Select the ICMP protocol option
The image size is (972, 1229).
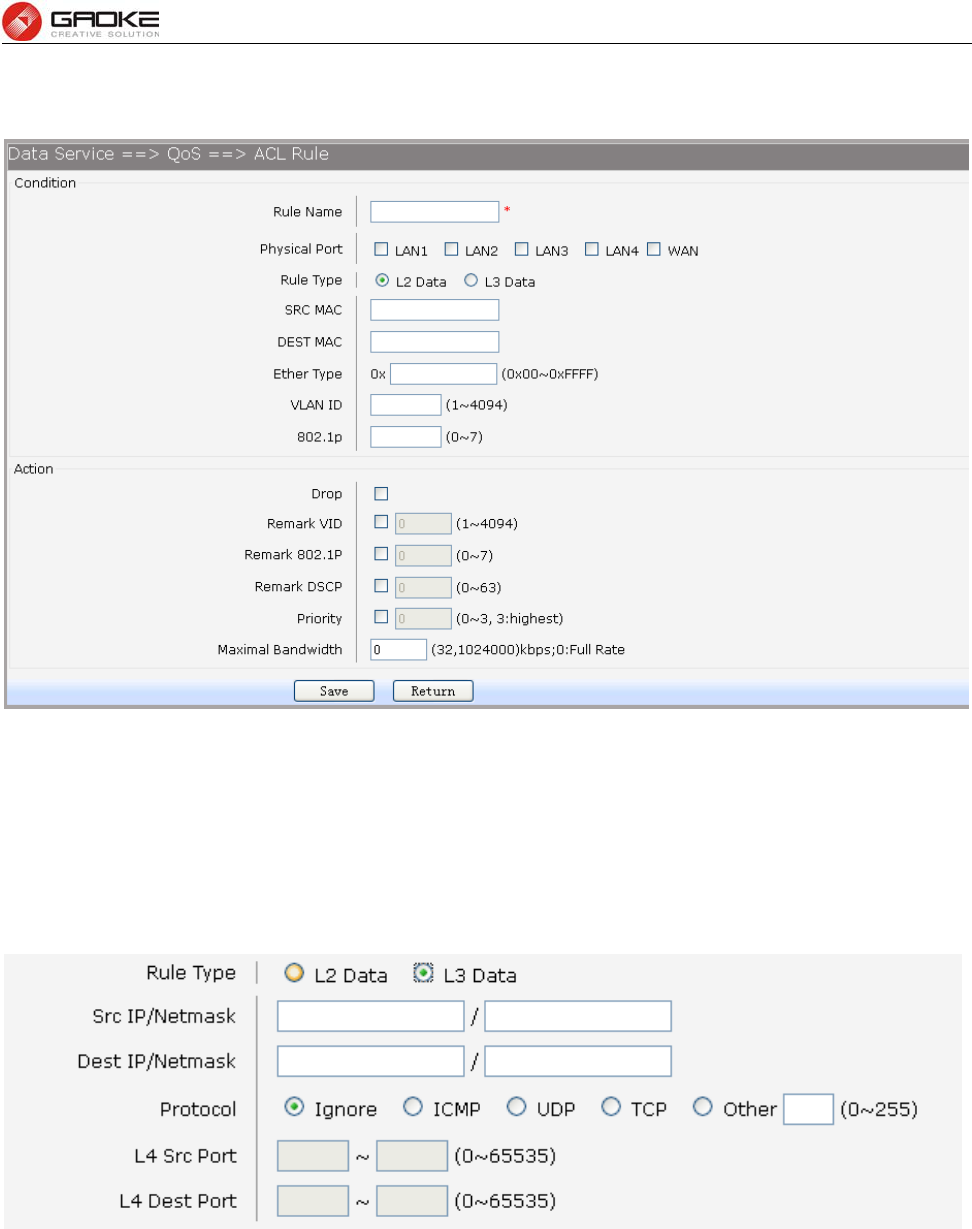tap(411, 1108)
